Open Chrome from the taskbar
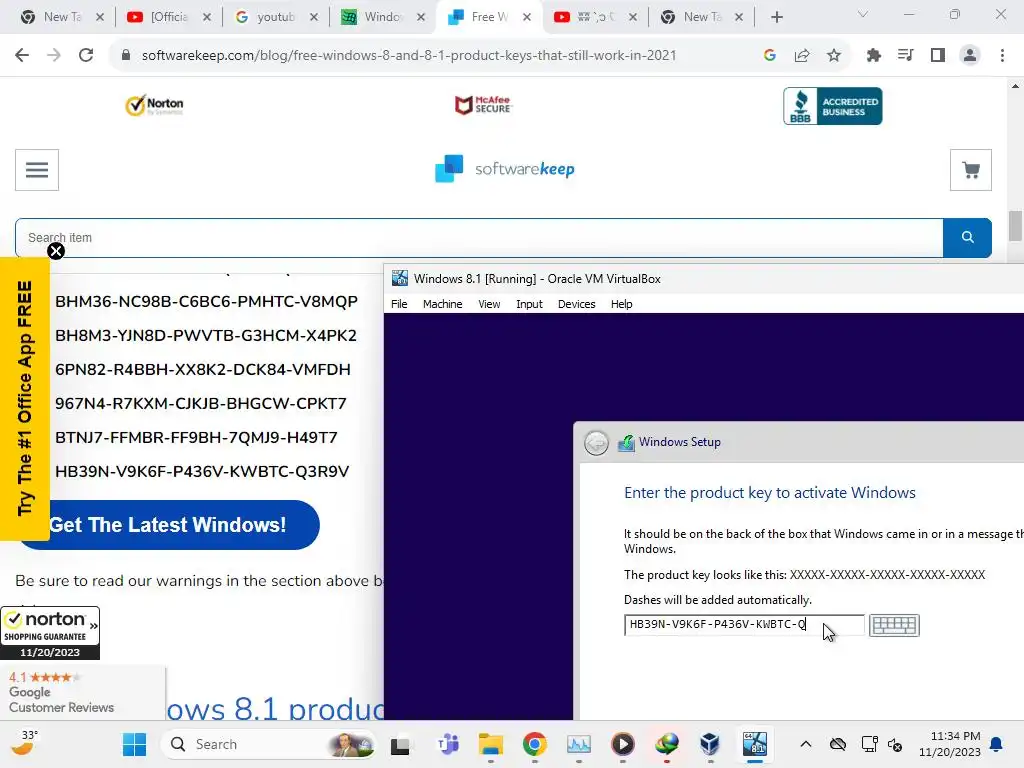 pyautogui.click(x=535, y=744)
